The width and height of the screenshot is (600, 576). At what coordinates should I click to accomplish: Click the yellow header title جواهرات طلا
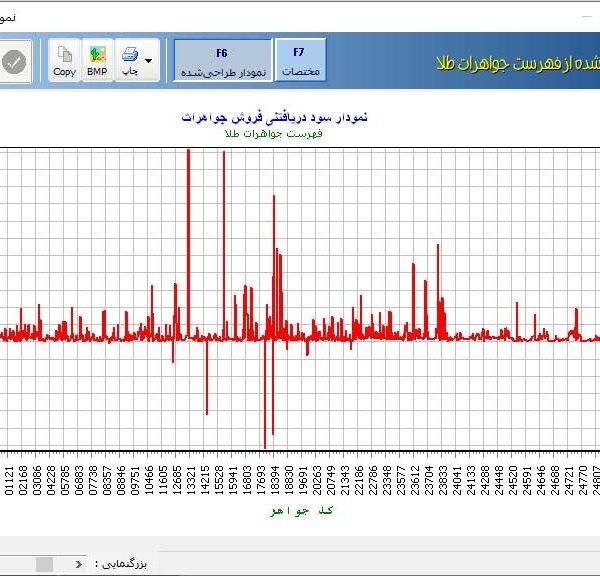click(473, 63)
